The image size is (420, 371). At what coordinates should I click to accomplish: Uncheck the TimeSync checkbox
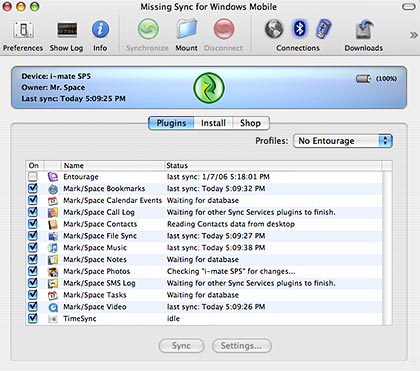33,318
